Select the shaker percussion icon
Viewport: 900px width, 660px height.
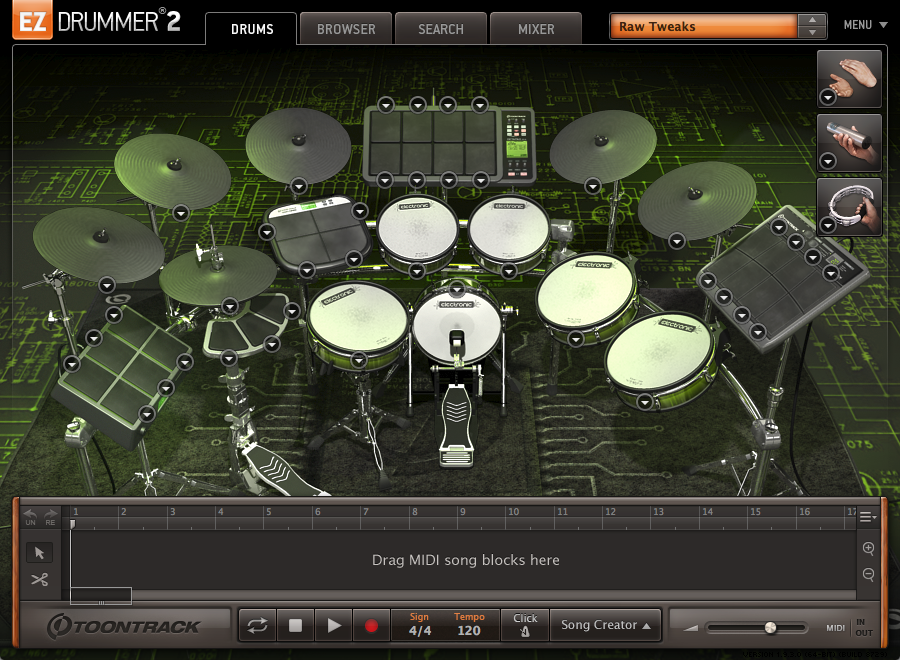pos(849,142)
